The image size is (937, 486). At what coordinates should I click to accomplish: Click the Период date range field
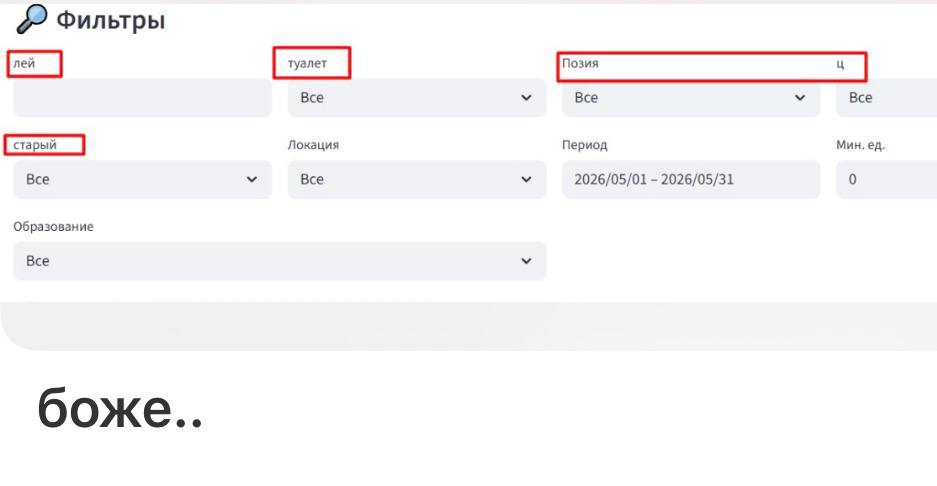[x=691, y=179]
